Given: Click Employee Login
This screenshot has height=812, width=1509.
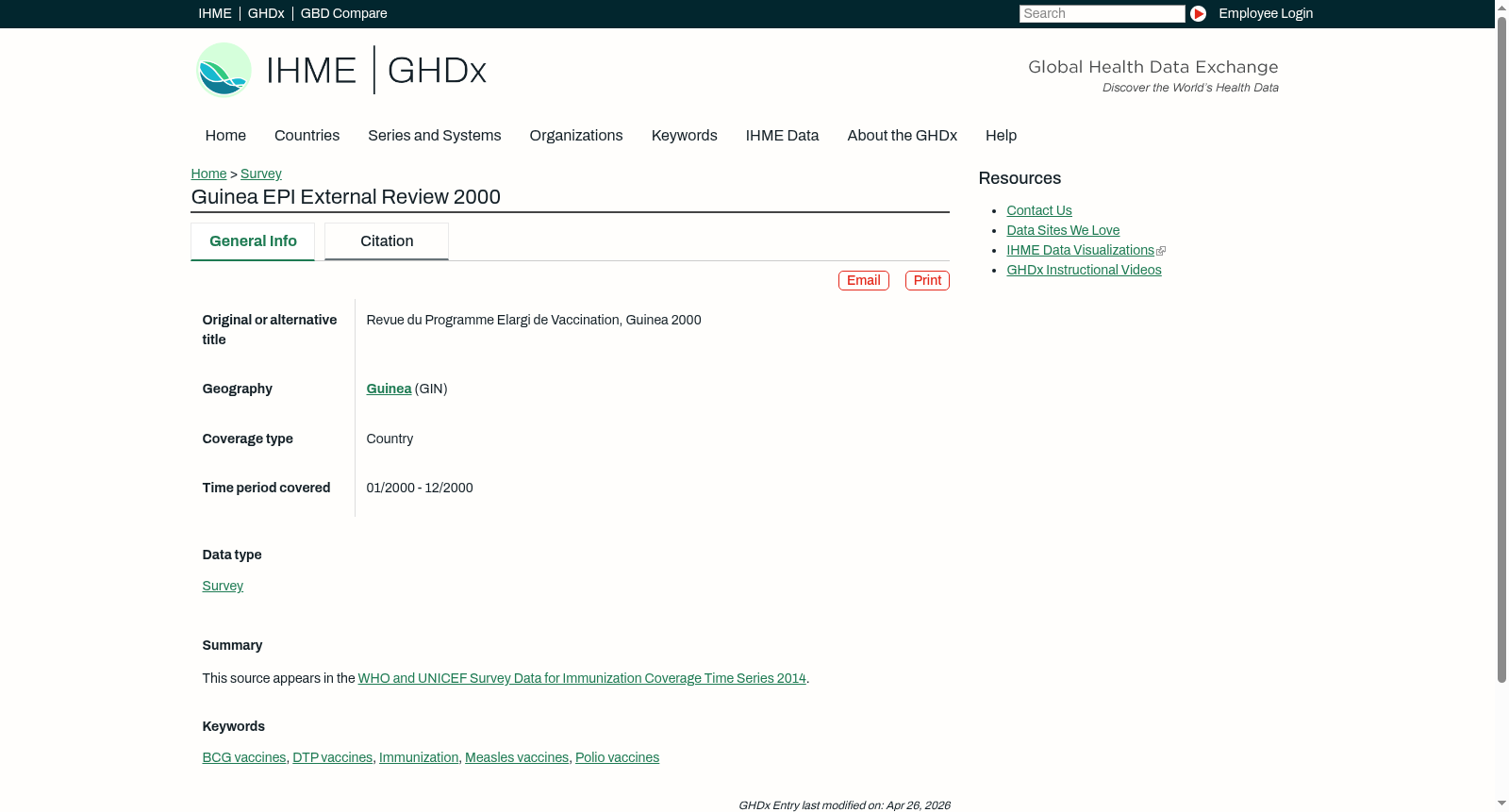Looking at the screenshot, I should click(x=1266, y=13).
